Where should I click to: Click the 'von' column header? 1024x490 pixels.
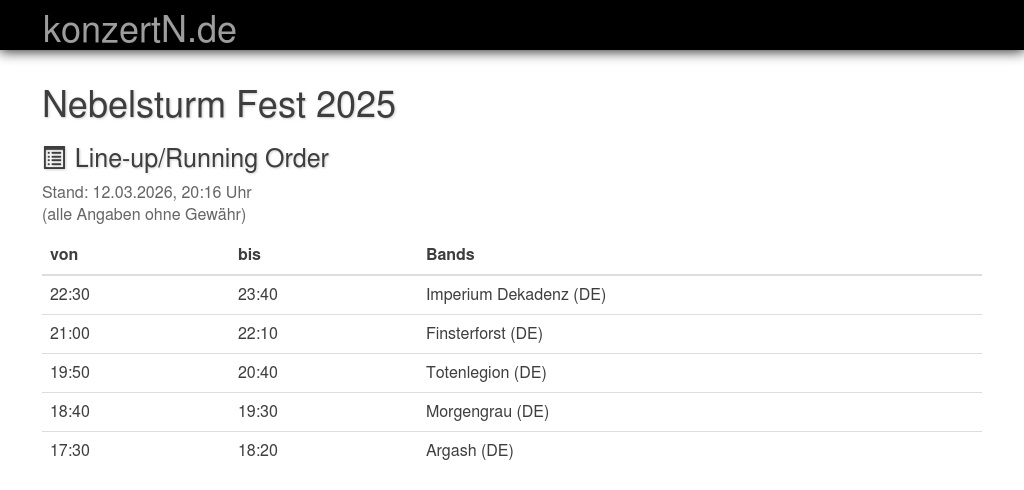click(64, 254)
